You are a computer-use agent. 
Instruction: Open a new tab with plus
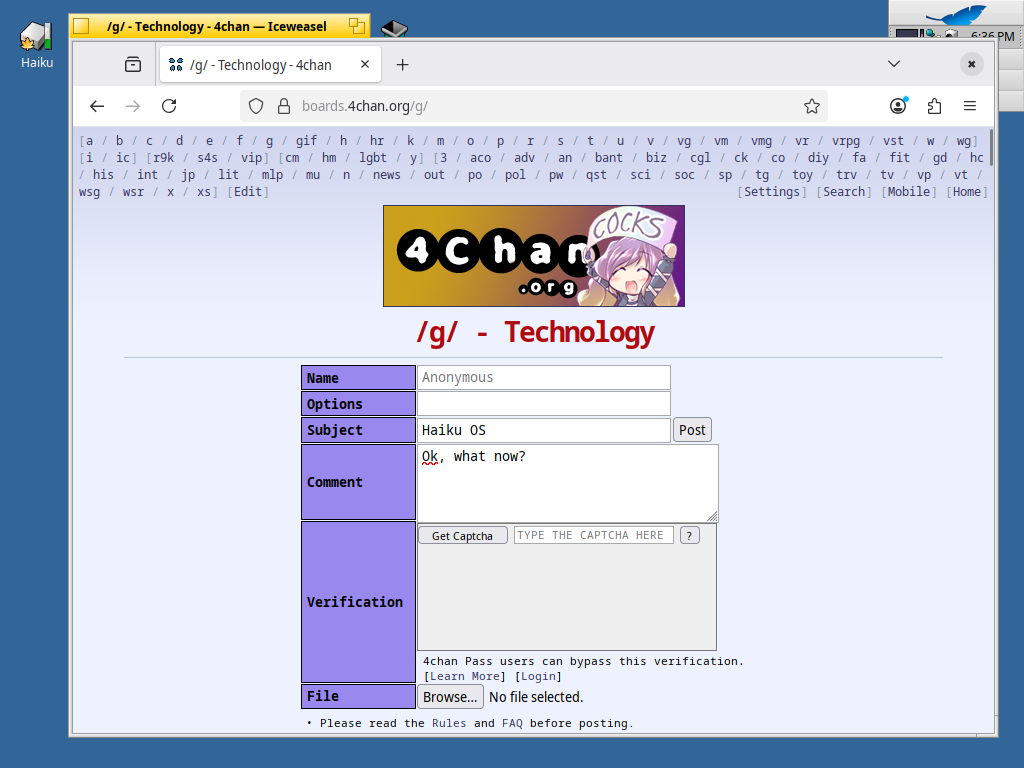402,65
